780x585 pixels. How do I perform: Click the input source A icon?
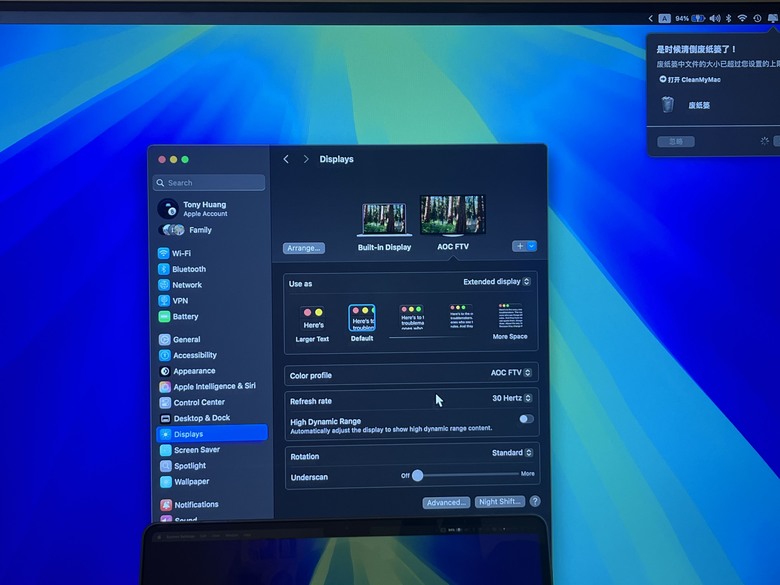coord(665,18)
